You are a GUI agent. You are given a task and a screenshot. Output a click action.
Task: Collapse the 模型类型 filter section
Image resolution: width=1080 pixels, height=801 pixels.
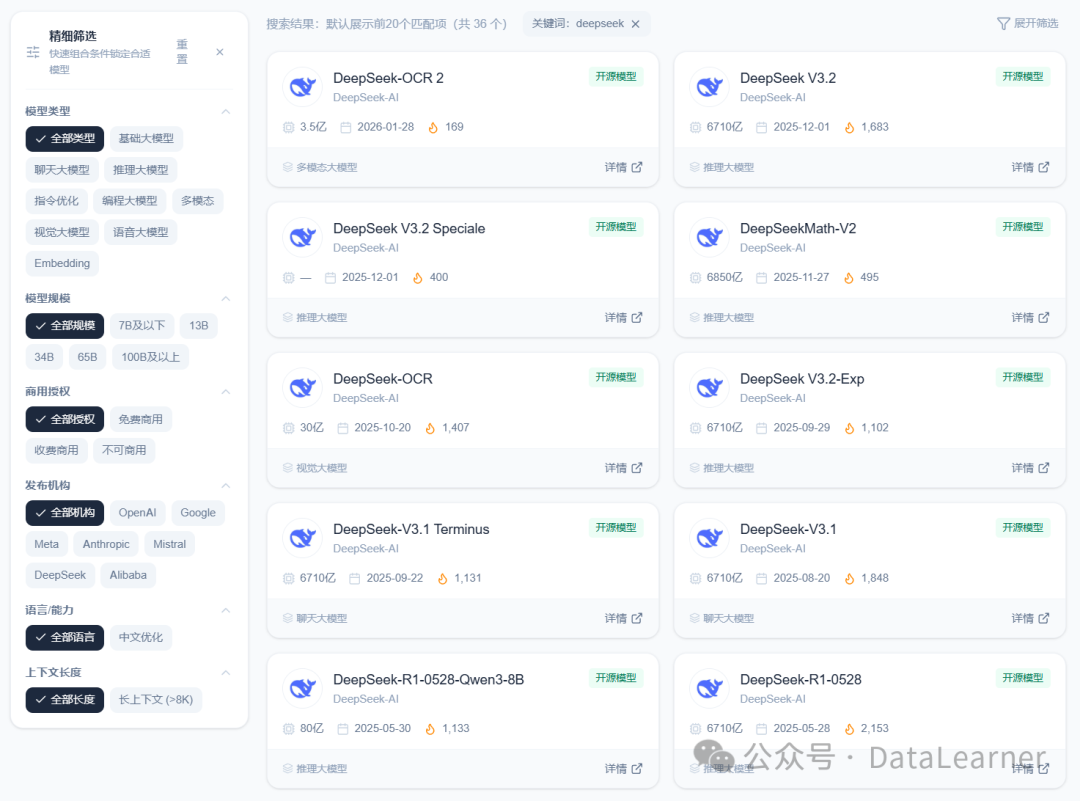click(x=225, y=110)
